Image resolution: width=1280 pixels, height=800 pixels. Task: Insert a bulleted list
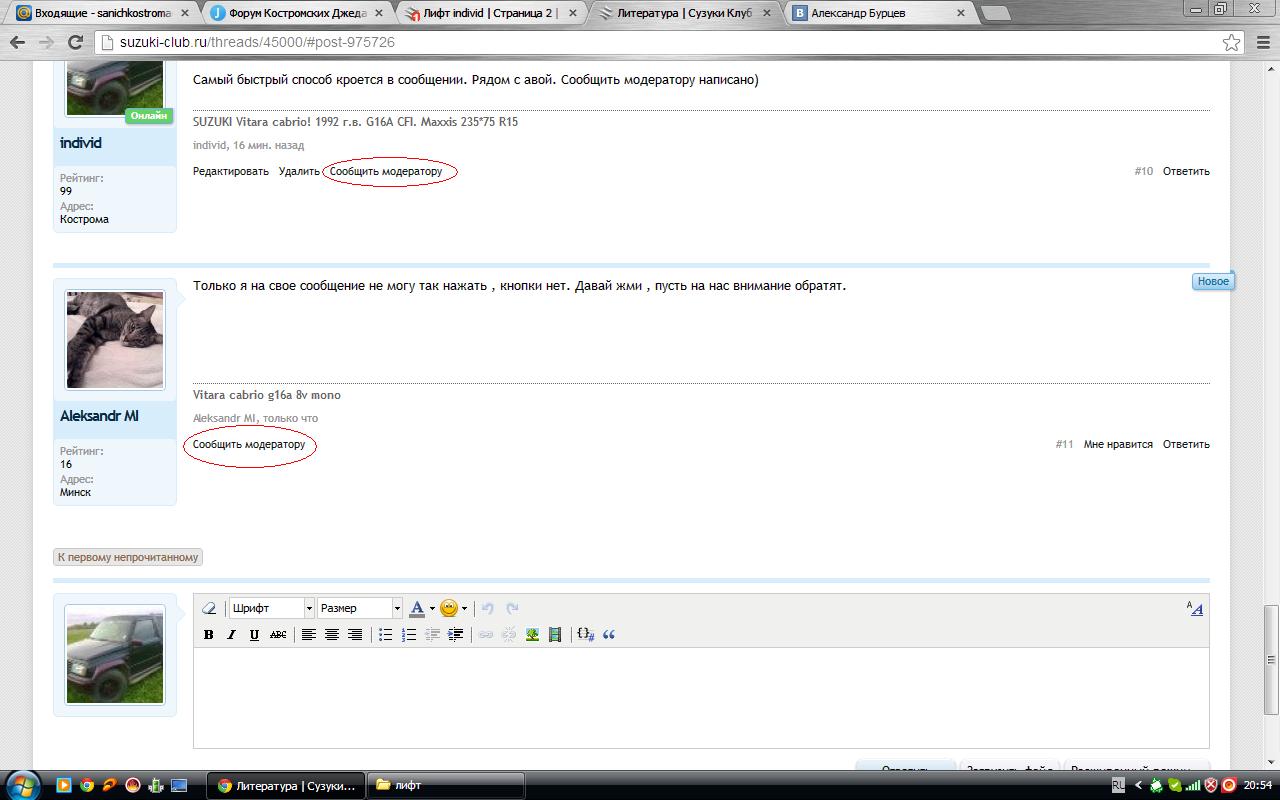point(385,634)
